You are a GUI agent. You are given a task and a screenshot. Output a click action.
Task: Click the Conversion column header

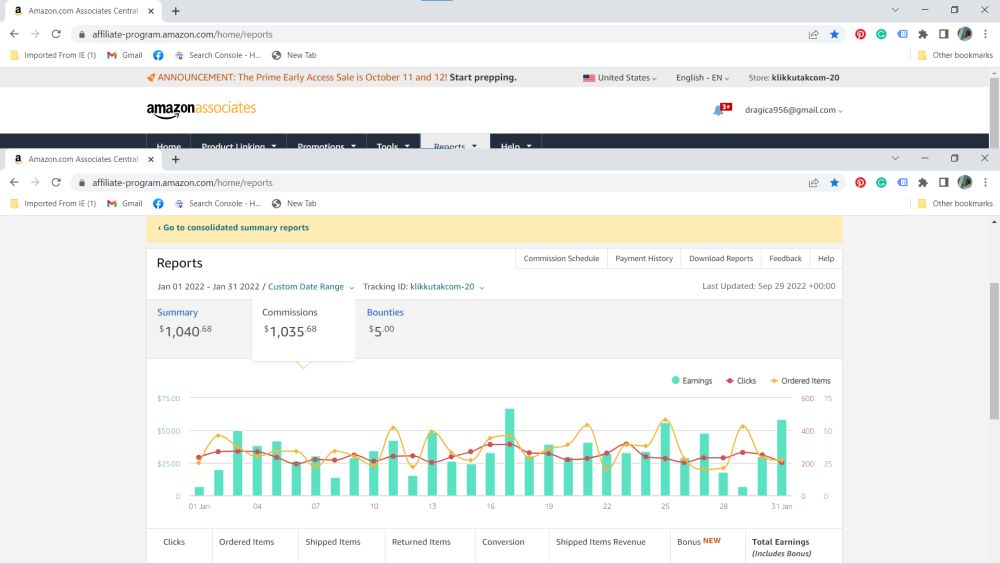point(503,542)
